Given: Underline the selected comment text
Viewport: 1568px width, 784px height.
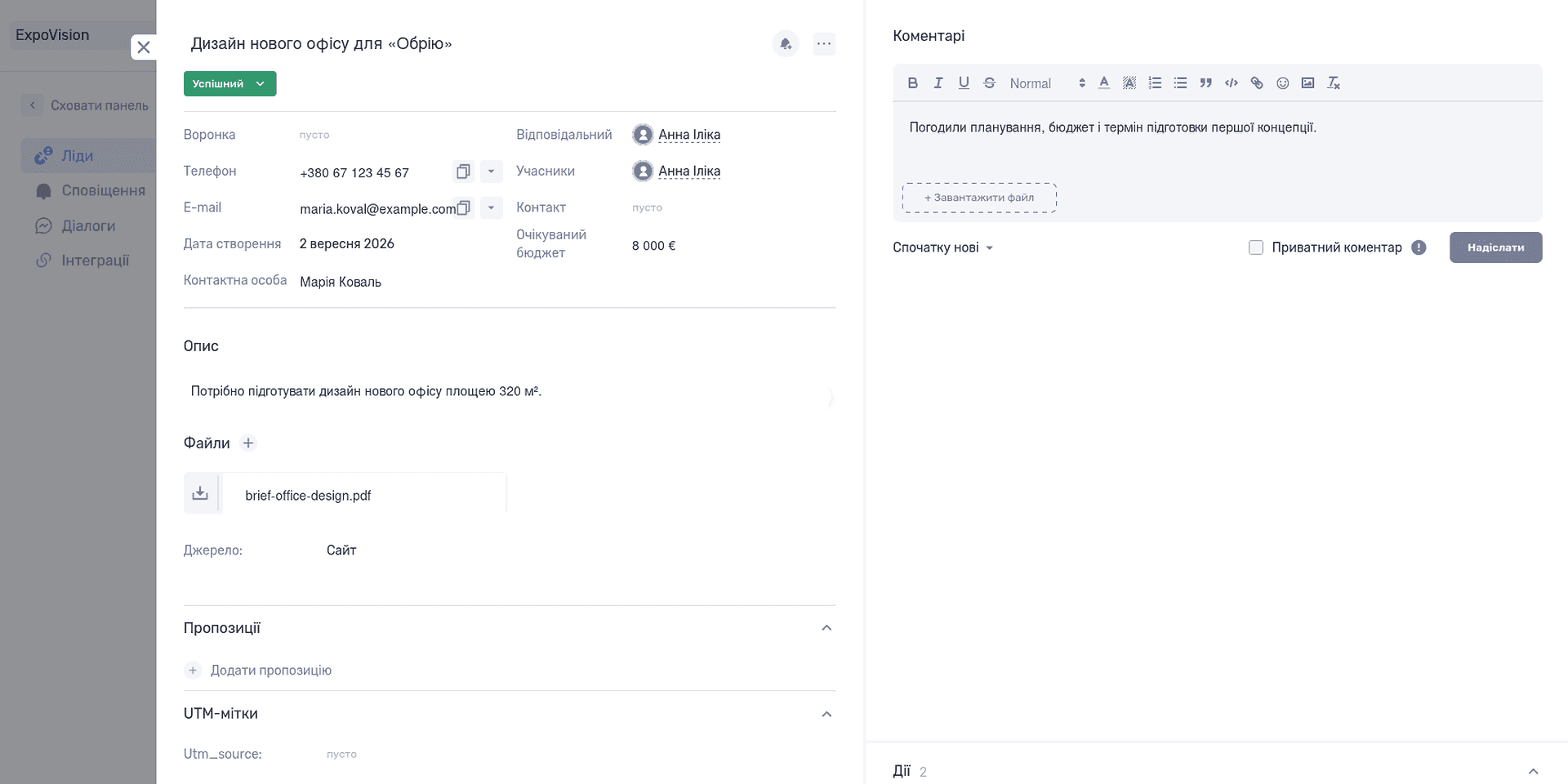Looking at the screenshot, I should click(964, 82).
